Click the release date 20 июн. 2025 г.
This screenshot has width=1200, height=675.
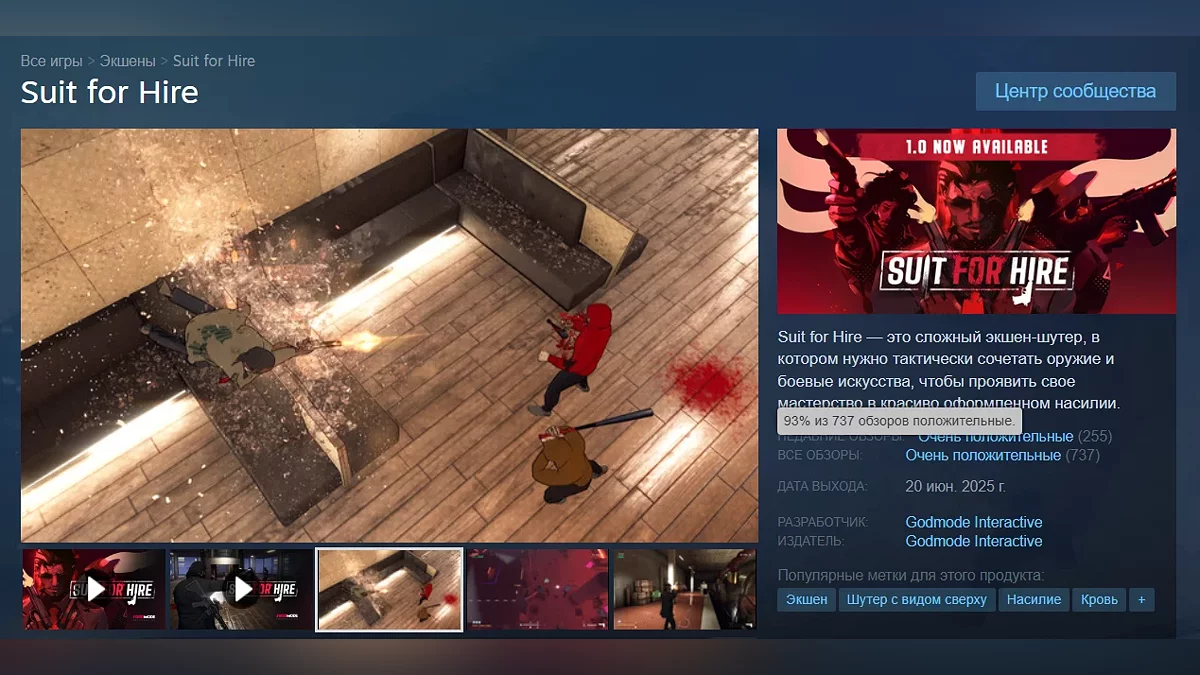956,487
